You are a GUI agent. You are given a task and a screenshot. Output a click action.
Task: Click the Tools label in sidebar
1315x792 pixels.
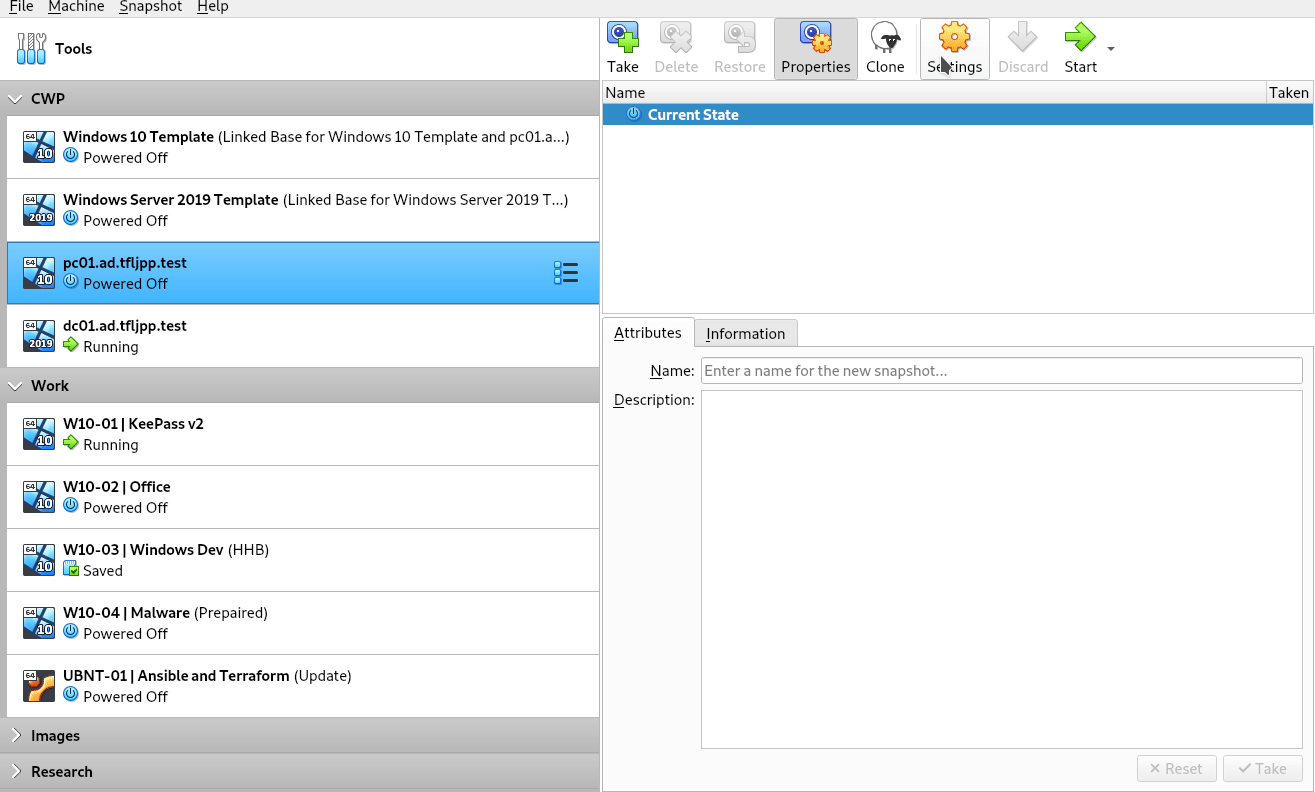[x=74, y=48]
